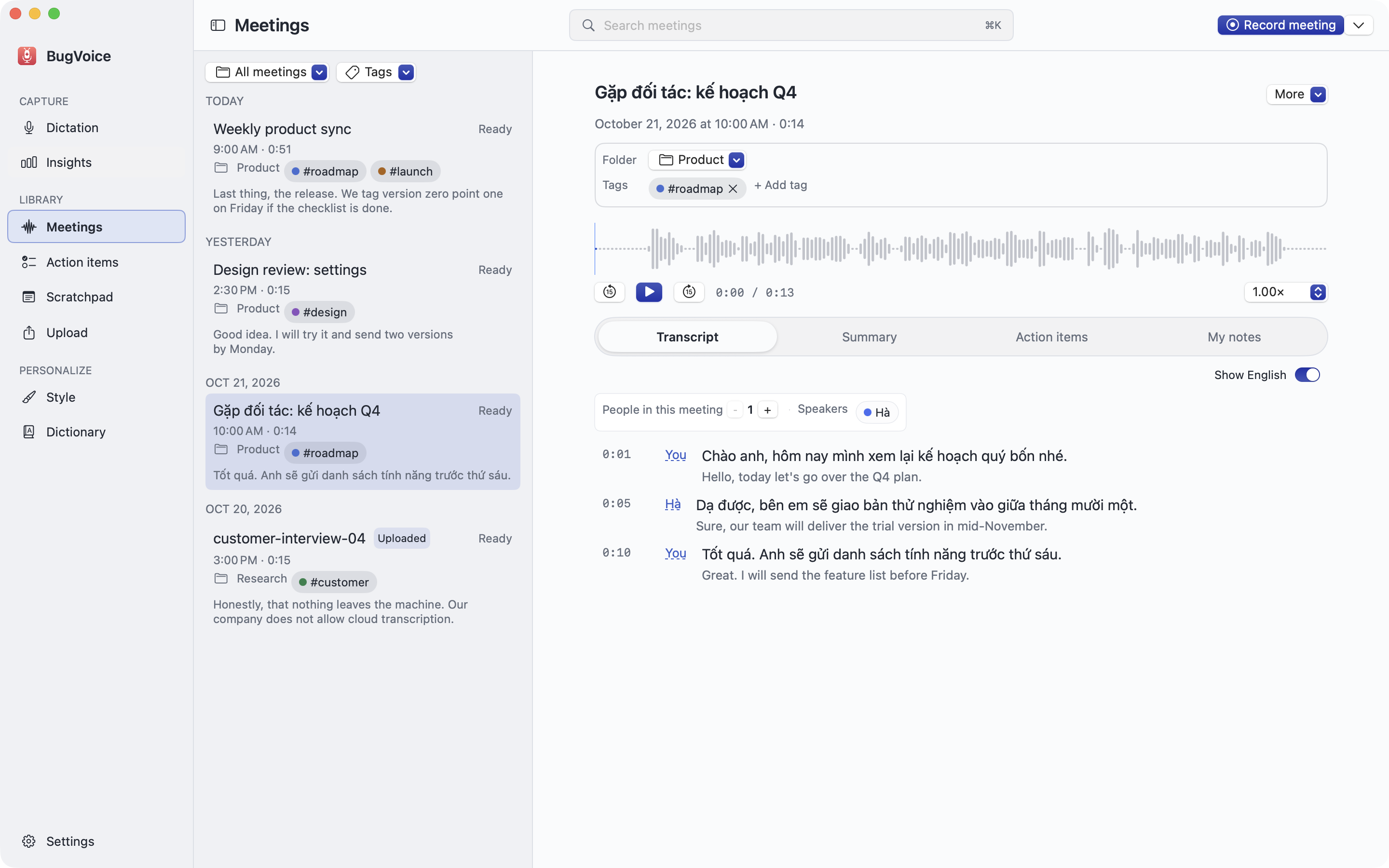The height and width of the screenshot is (868, 1389).
Task: Open the Scratchpad page
Action: [96, 297]
